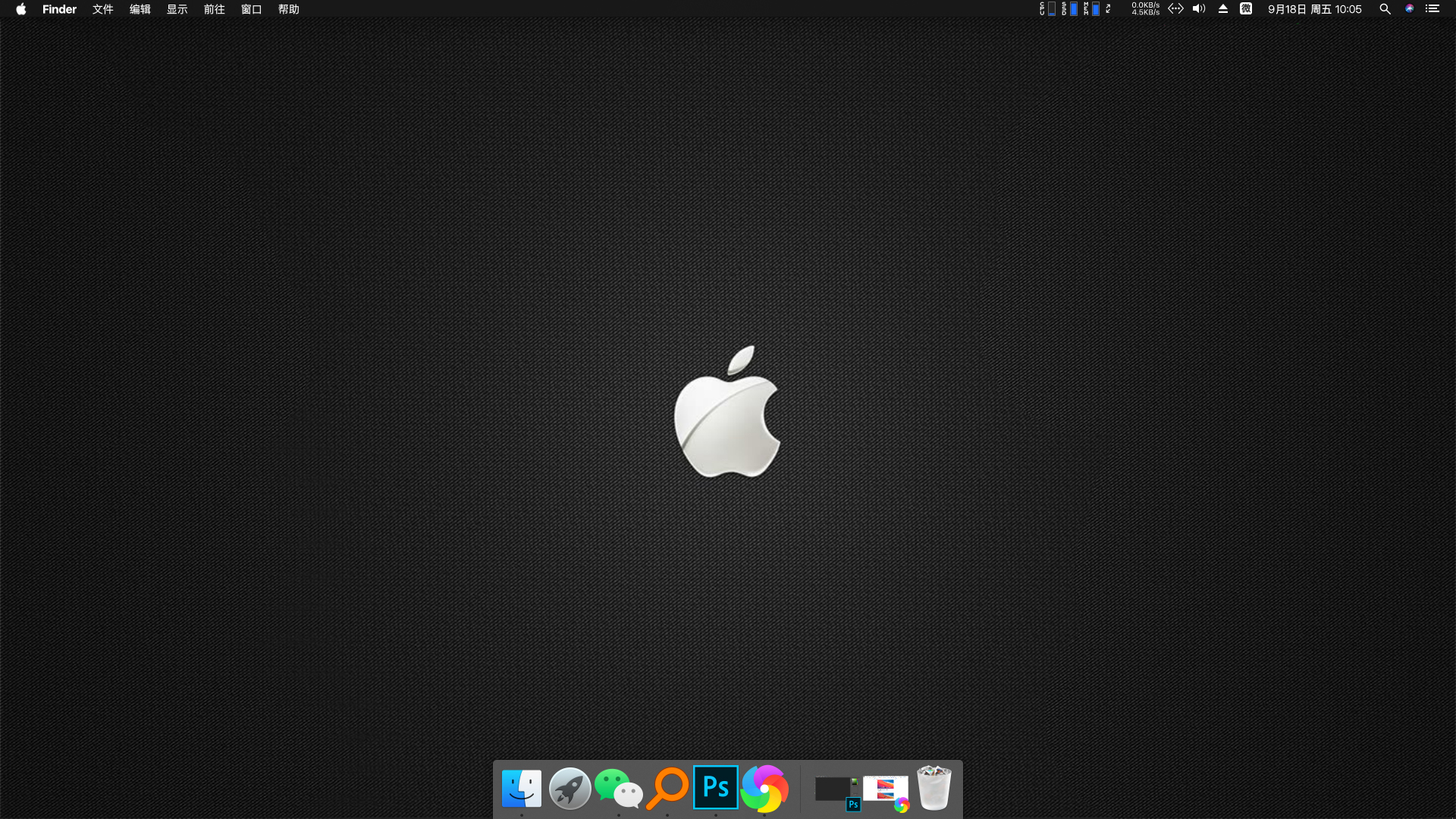Click the eject icon in the menu bar
1456x819 pixels.
point(1222,9)
